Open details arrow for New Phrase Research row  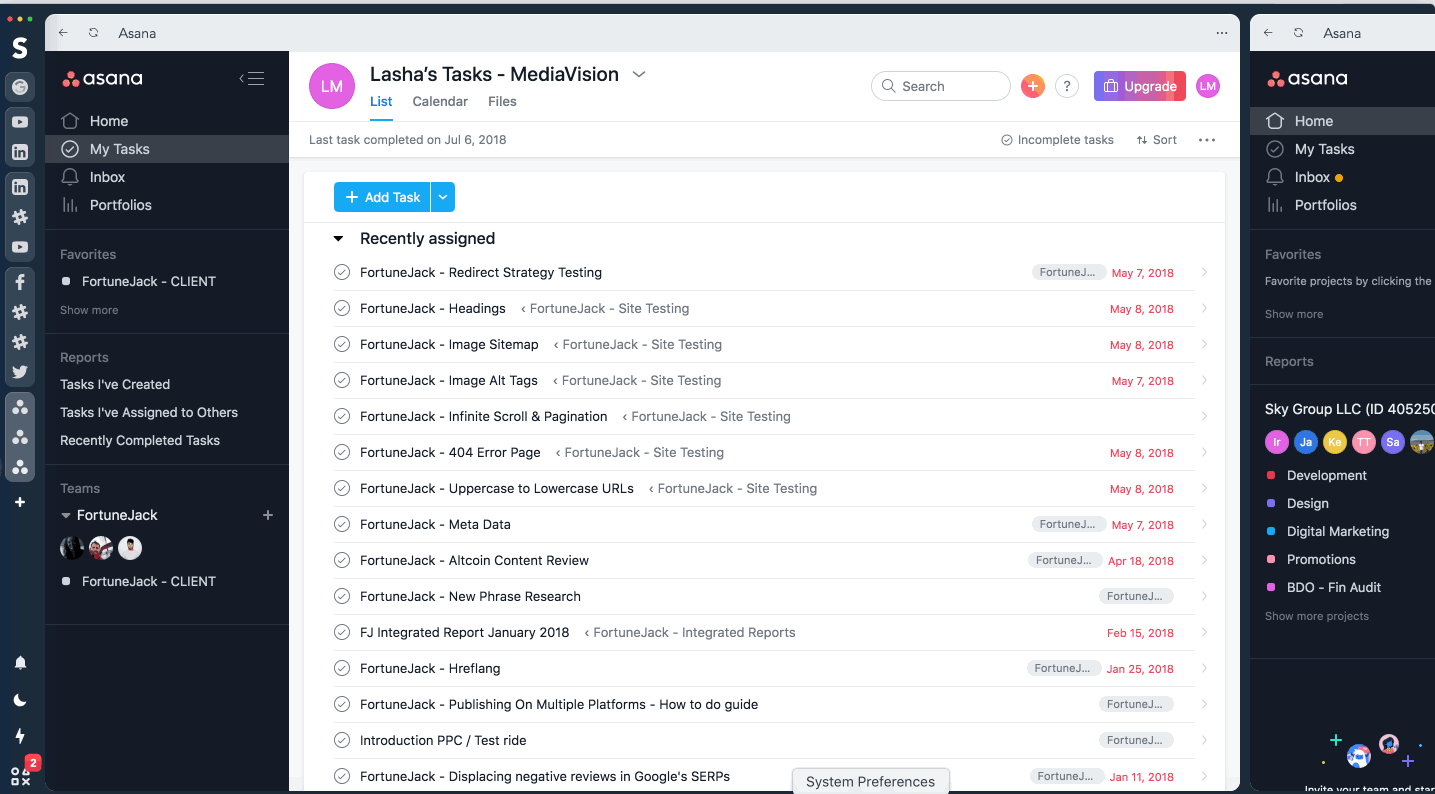click(x=1204, y=596)
